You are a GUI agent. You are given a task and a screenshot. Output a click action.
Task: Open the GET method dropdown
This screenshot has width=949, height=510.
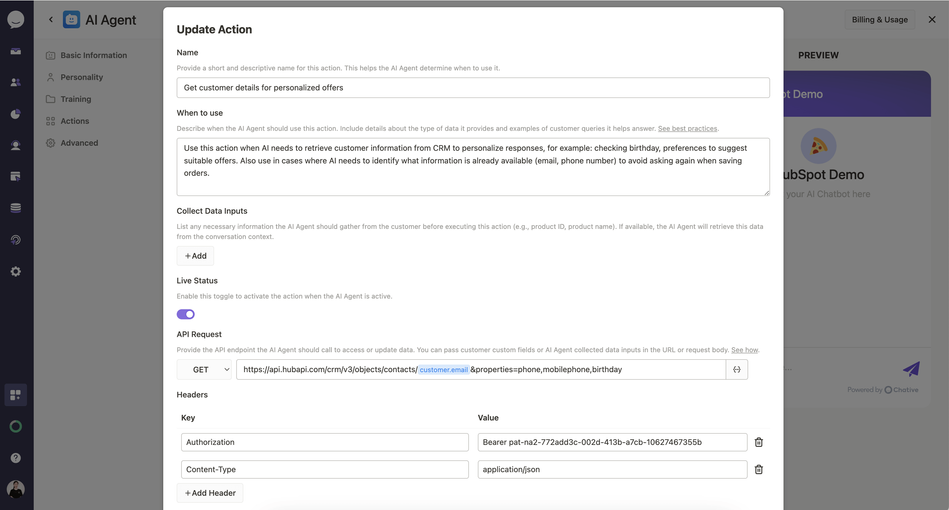coord(205,370)
